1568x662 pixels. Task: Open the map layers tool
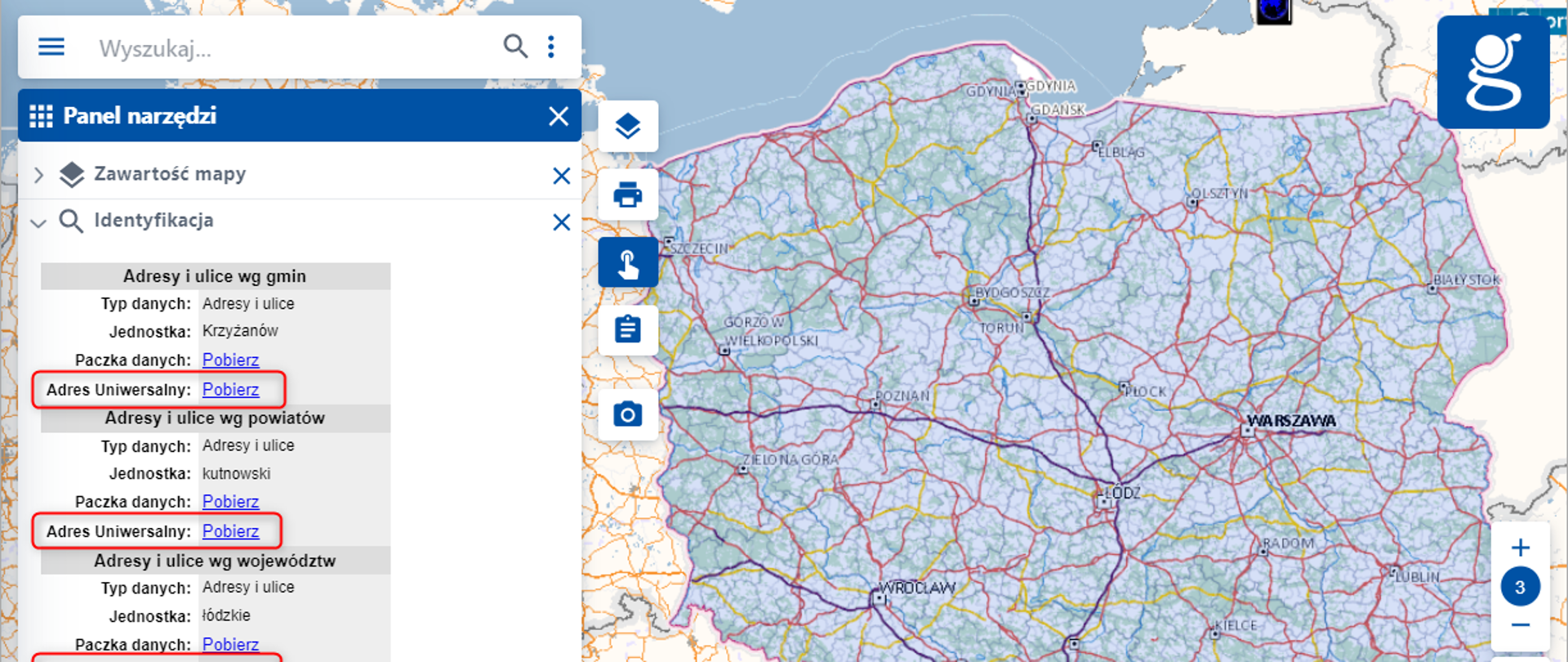click(x=627, y=127)
